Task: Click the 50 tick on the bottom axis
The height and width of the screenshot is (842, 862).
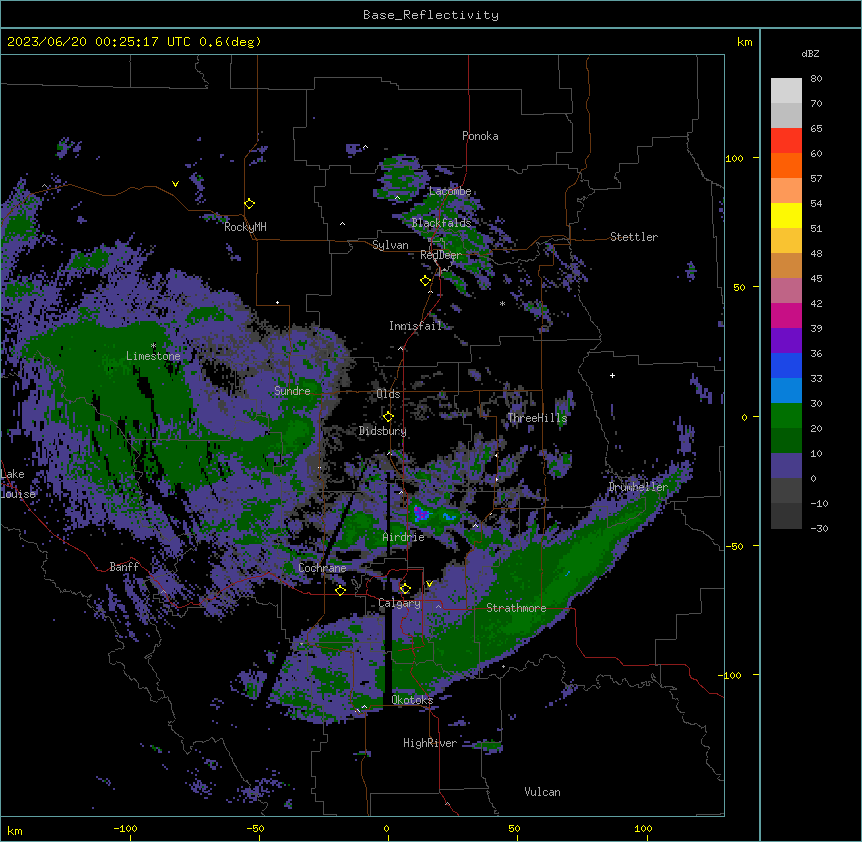Action: tap(514, 828)
